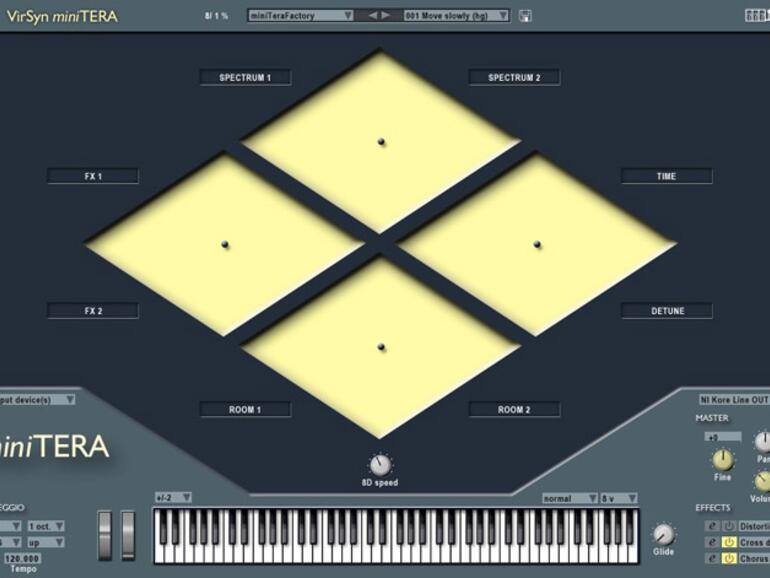Click the Pan knob in Master section
The image size is (770, 578).
coord(763,441)
